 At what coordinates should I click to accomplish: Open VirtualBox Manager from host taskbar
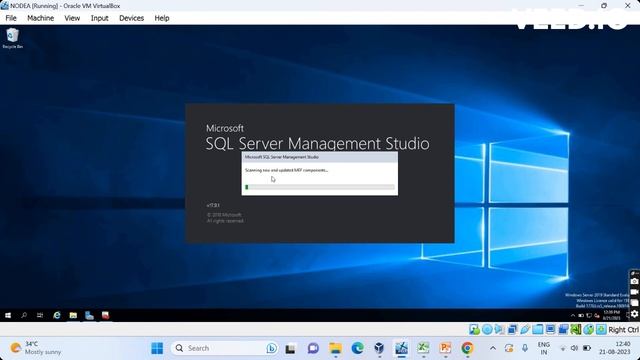[x=379, y=348]
